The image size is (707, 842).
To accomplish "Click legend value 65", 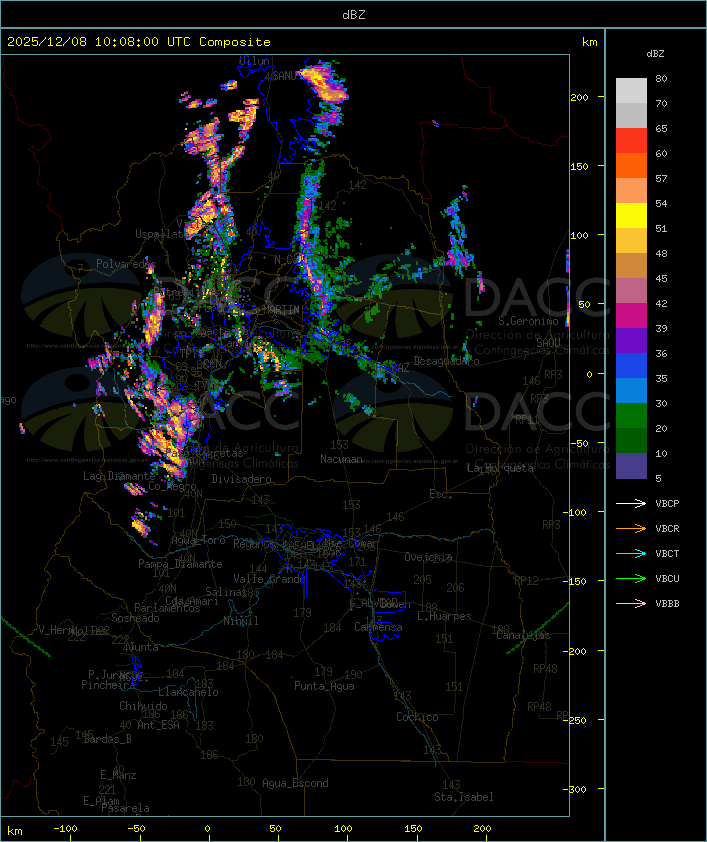I will point(661,128).
